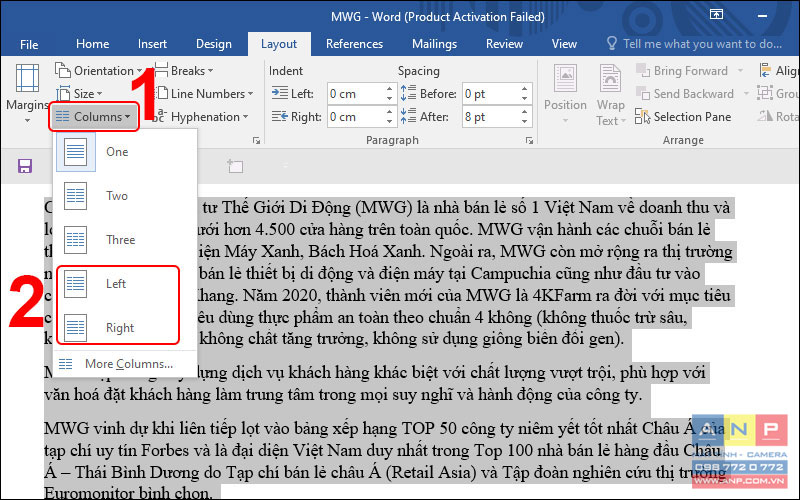Click Bring Forward button
Screen dimensions: 800x500
683,70
